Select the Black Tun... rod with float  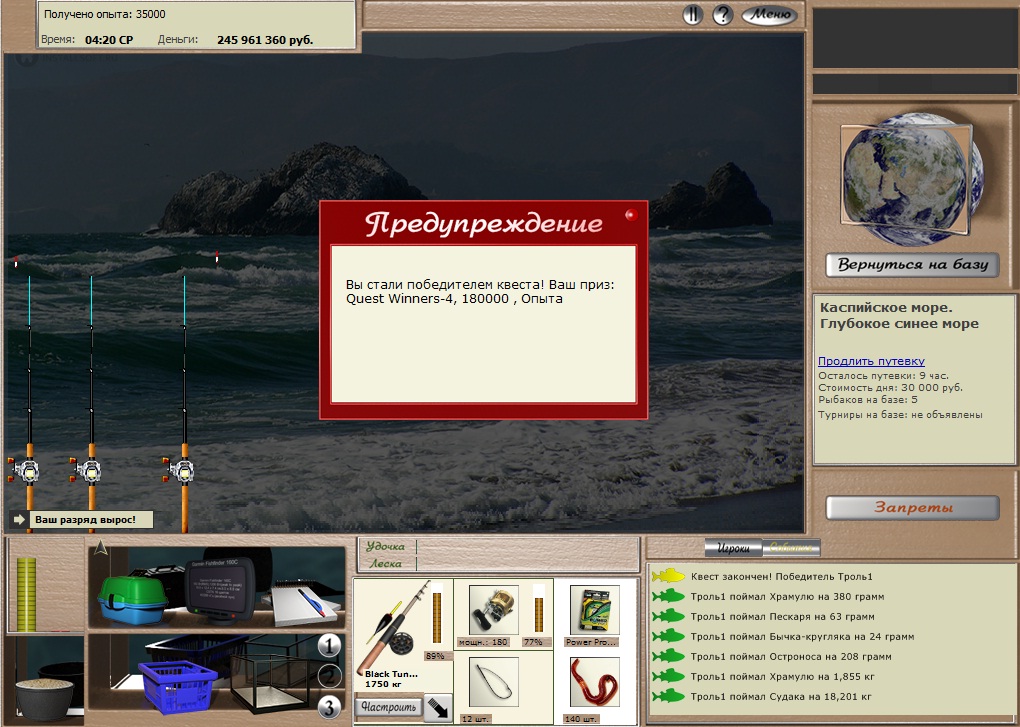392,629
